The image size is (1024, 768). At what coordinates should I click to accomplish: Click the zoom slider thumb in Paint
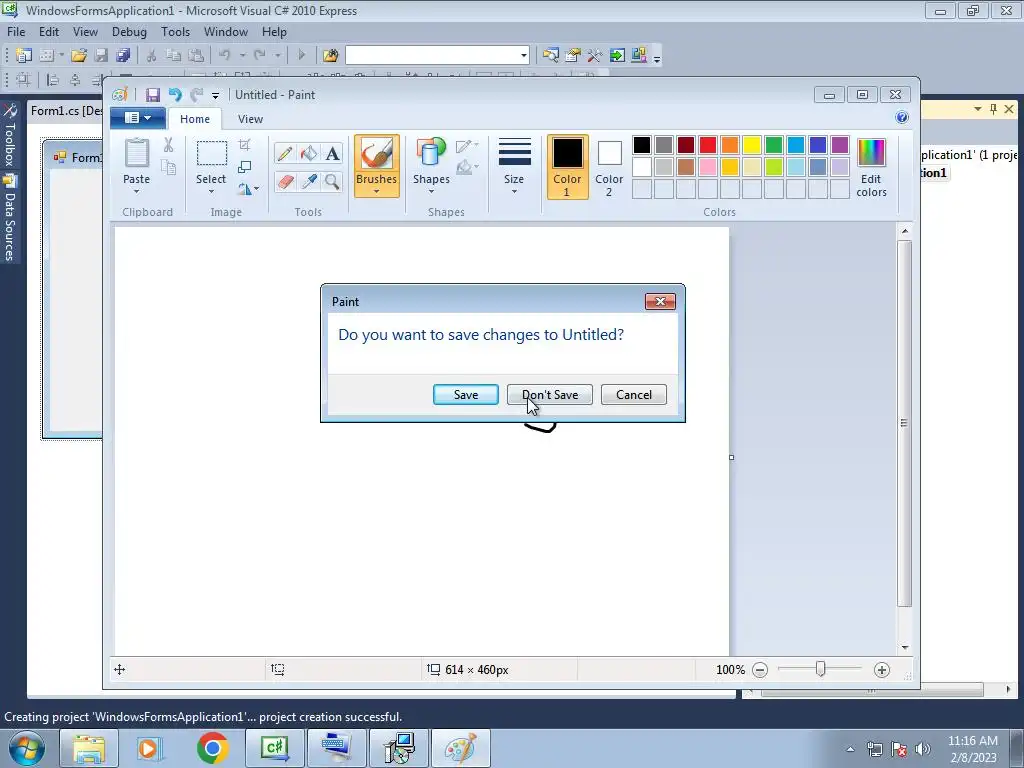(820, 669)
